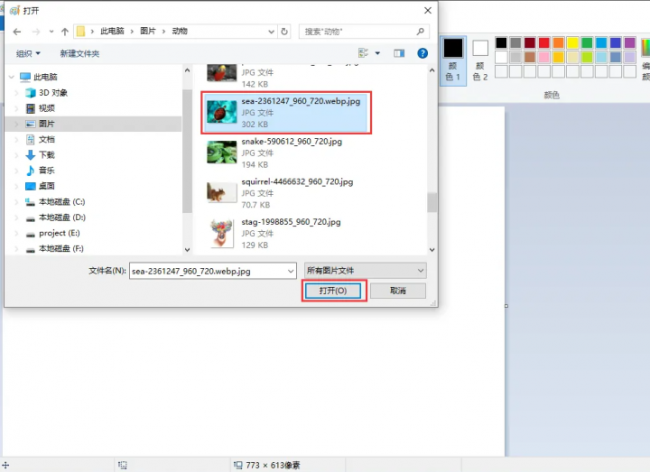Click 图片 in the address breadcrumb
The height and width of the screenshot is (472, 650).
pos(148,31)
